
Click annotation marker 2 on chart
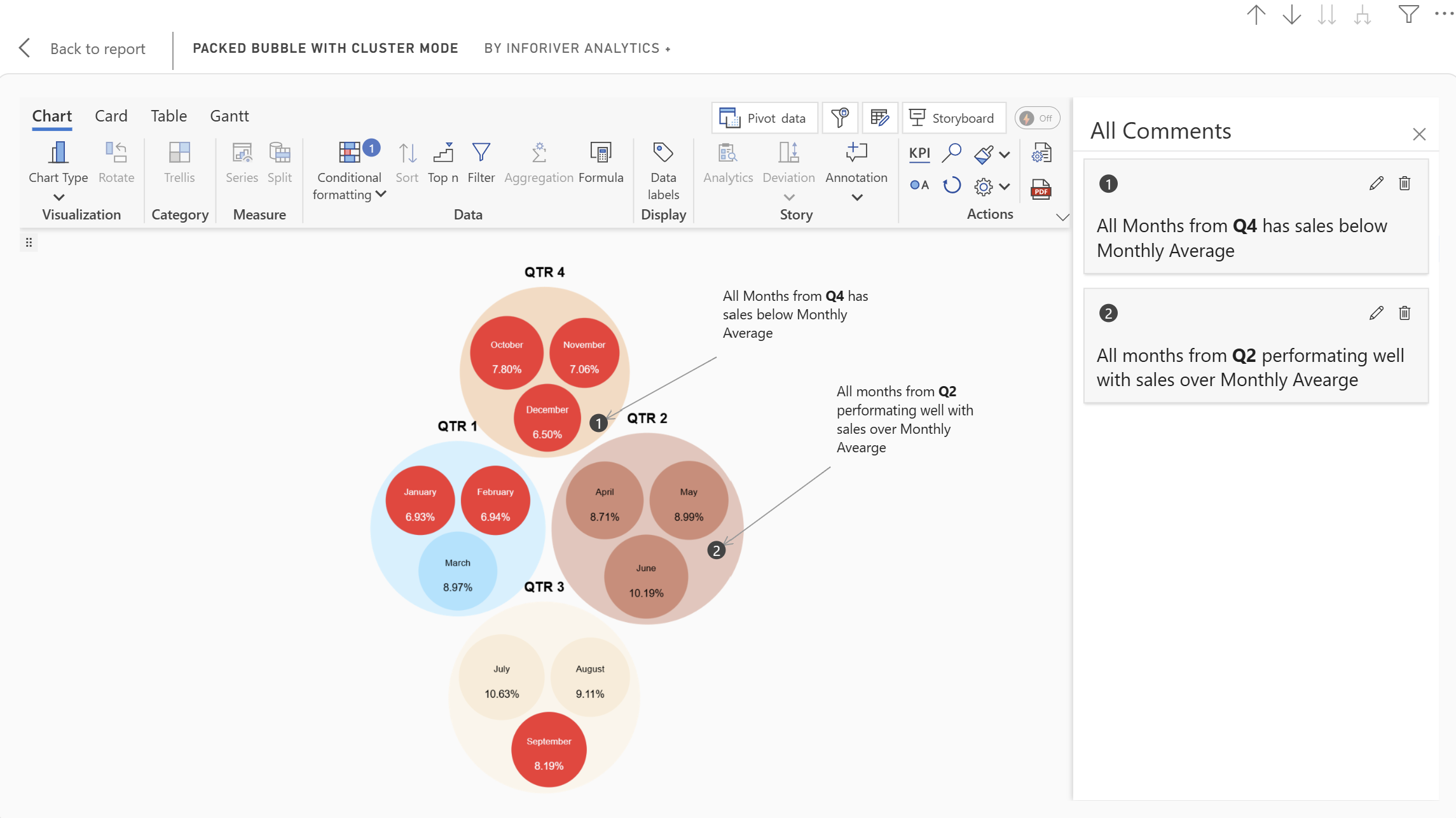point(717,550)
